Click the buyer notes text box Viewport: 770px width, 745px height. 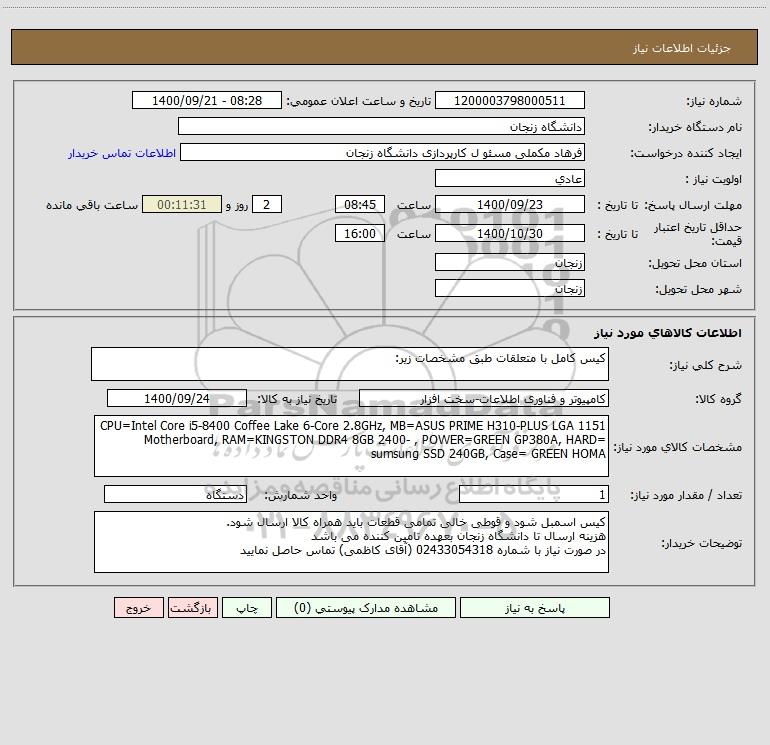tap(351, 542)
